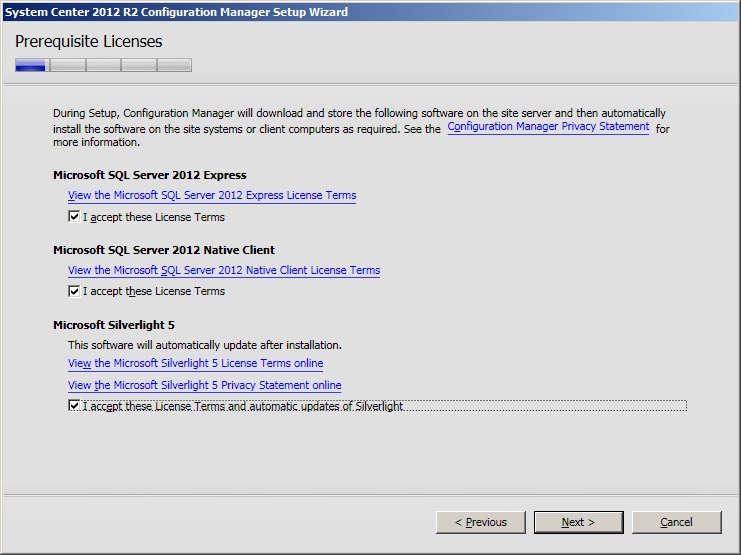Click the Next button
The image size is (741, 555).
[578, 522]
